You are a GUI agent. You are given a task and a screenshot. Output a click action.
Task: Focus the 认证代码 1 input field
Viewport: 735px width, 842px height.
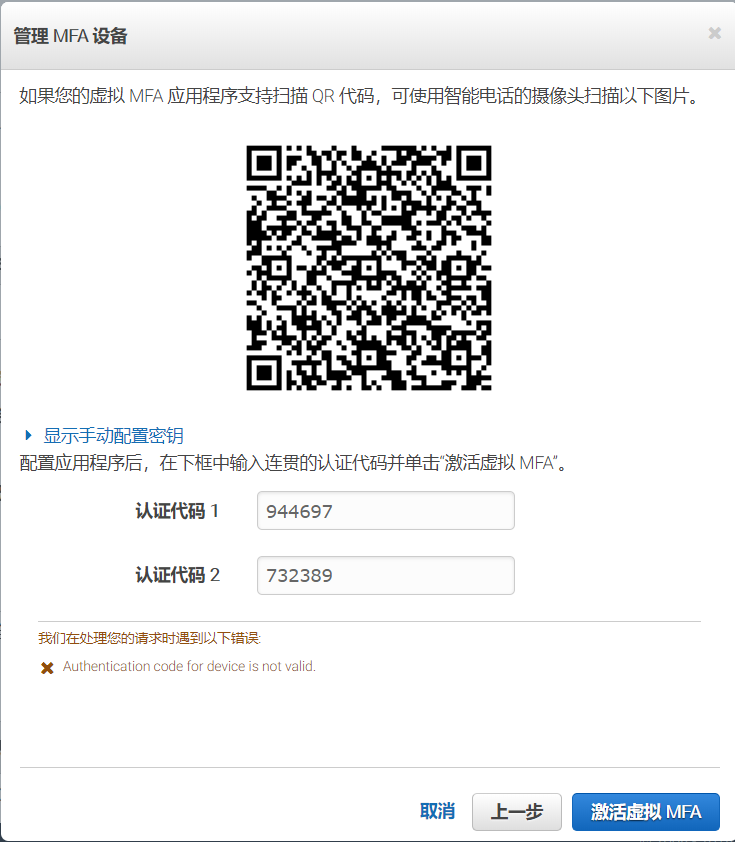tap(385, 511)
